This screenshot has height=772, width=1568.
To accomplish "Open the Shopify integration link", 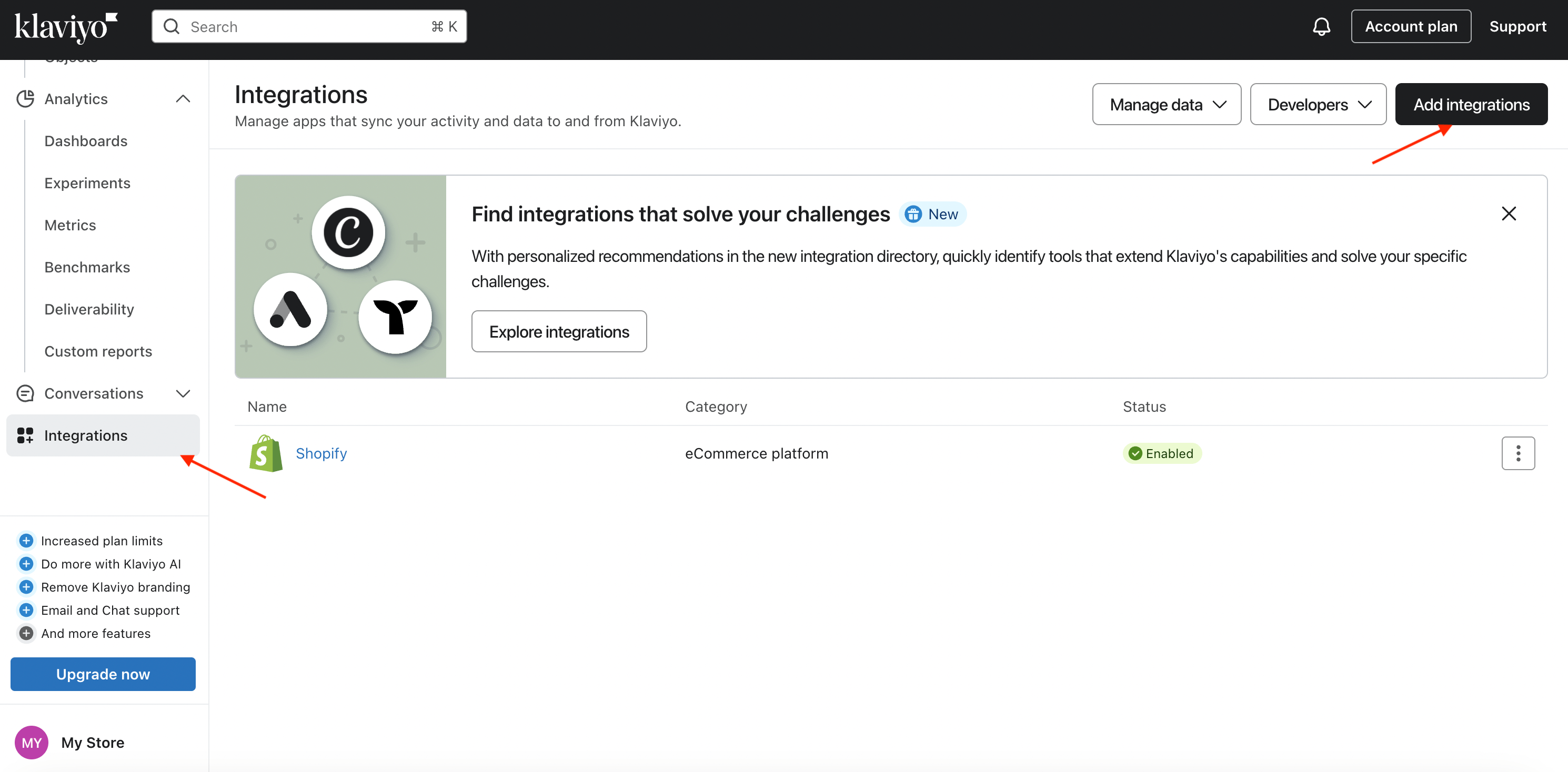I will click(321, 453).
